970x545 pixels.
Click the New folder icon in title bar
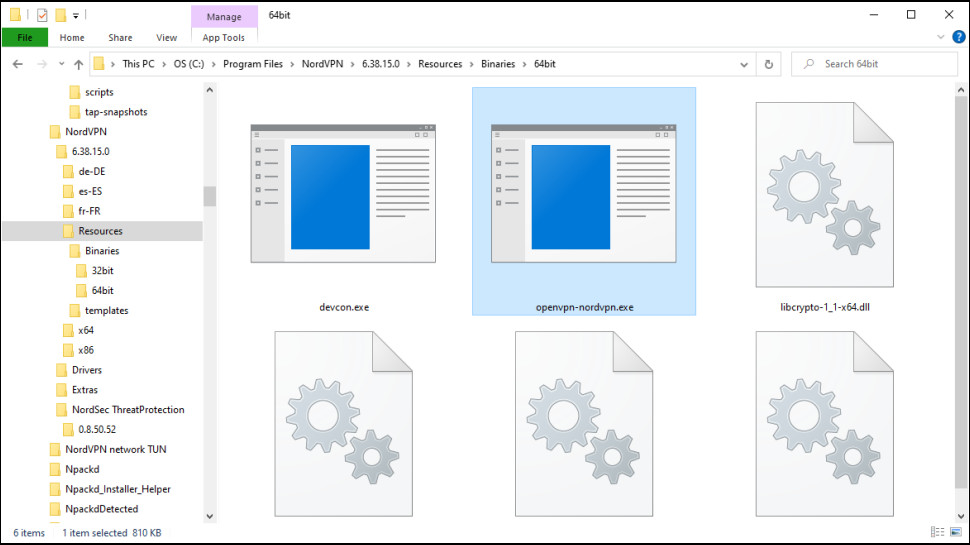pos(61,15)
